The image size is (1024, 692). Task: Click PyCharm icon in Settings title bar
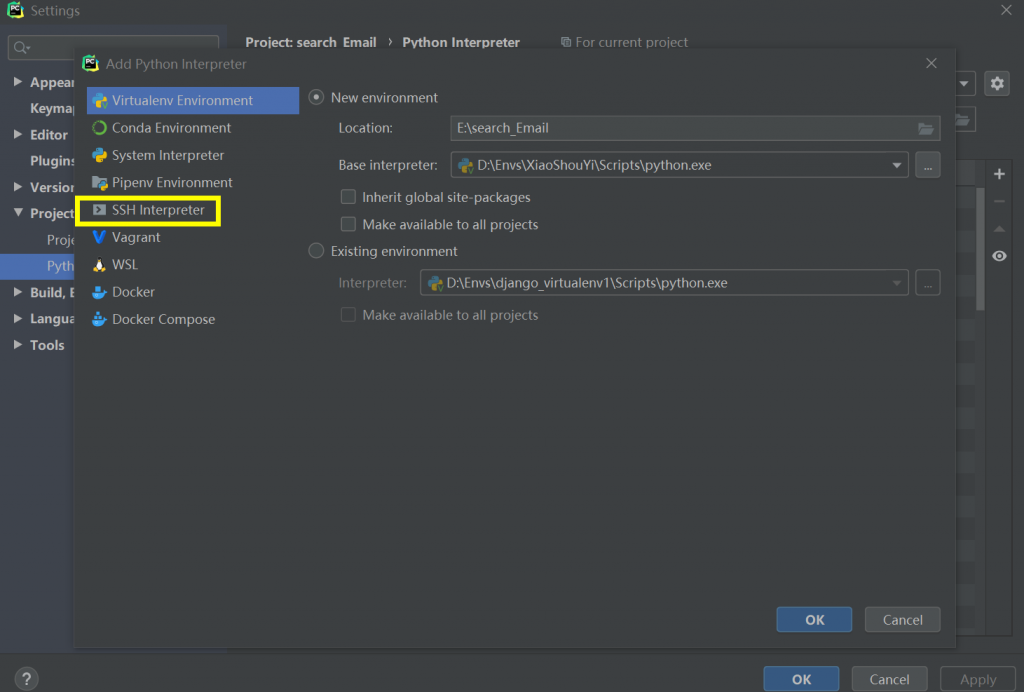[x=15, y=10]
